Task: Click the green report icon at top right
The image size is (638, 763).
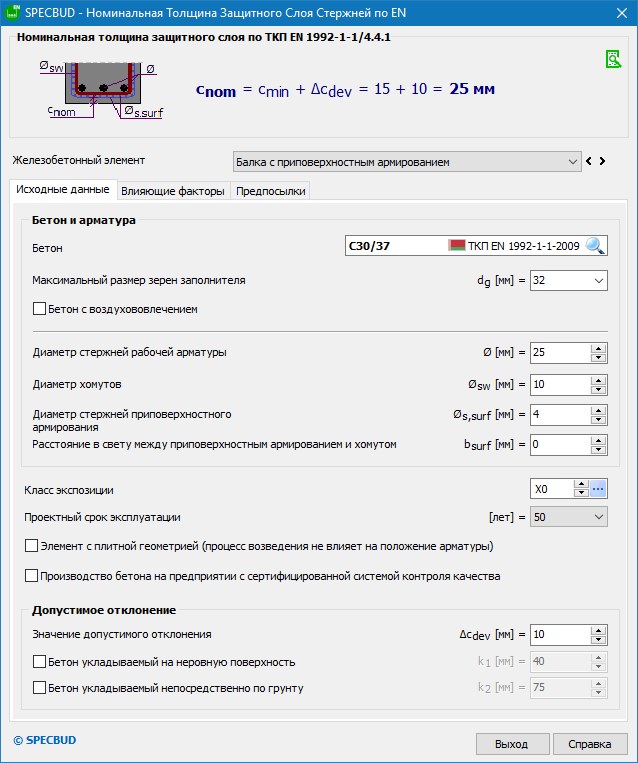Action: pyautogui.click(x=614, y=60)
